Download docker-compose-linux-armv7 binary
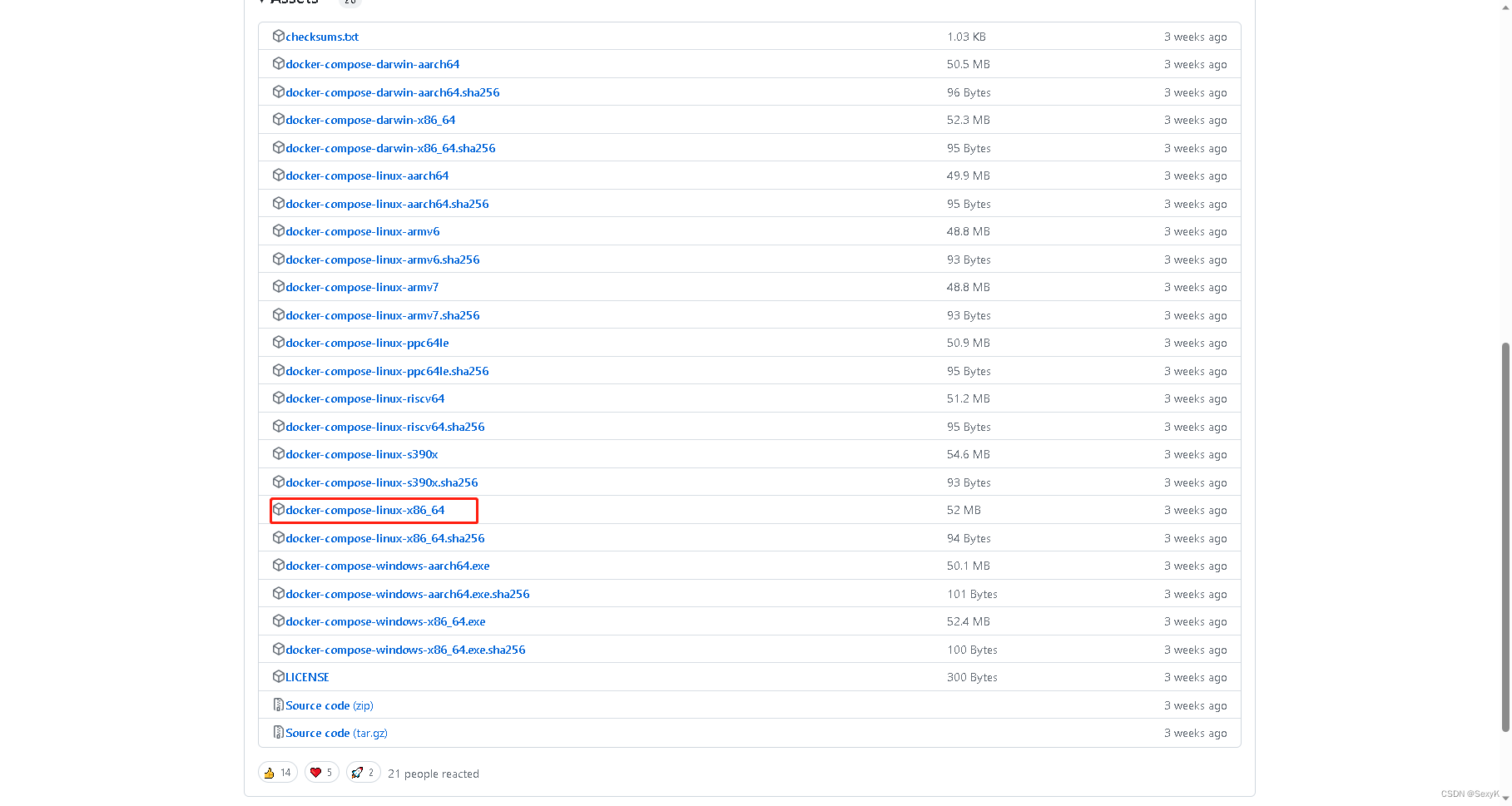This screenshot has height=806, width=1512. 362,287
